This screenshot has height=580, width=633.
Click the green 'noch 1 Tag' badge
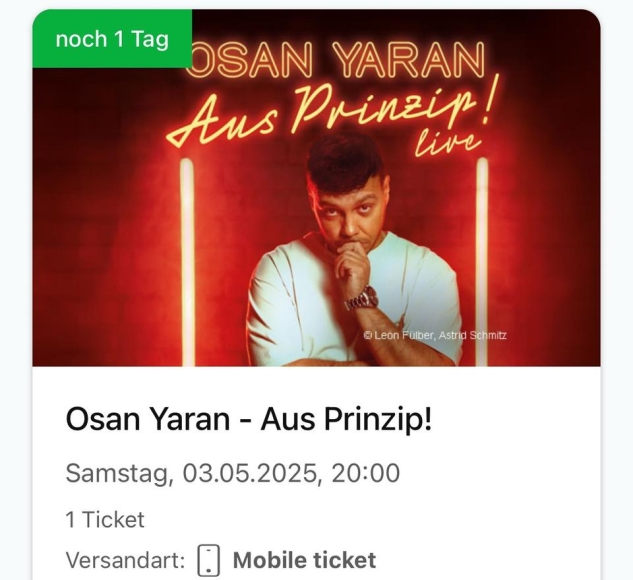point(112,38)
